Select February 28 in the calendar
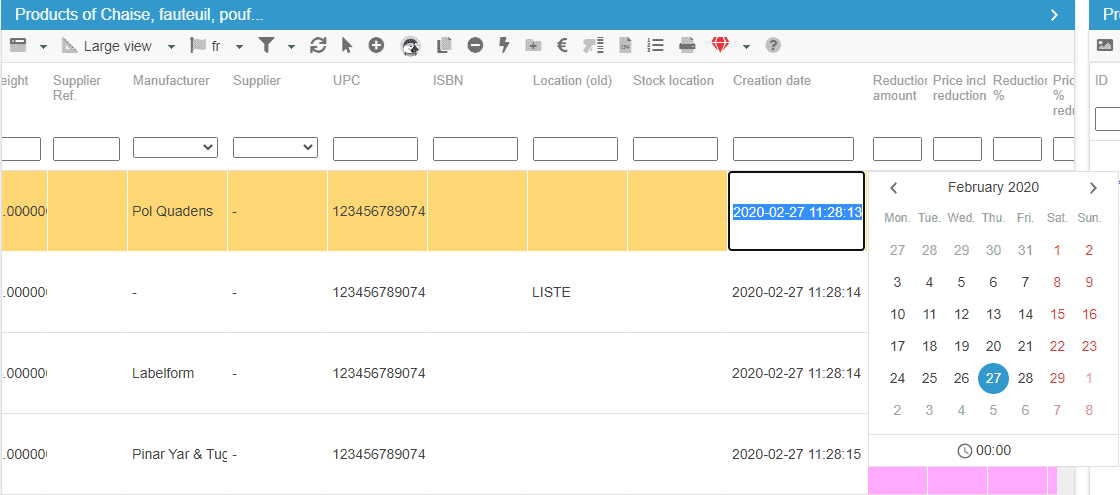 click(1025, 378)
